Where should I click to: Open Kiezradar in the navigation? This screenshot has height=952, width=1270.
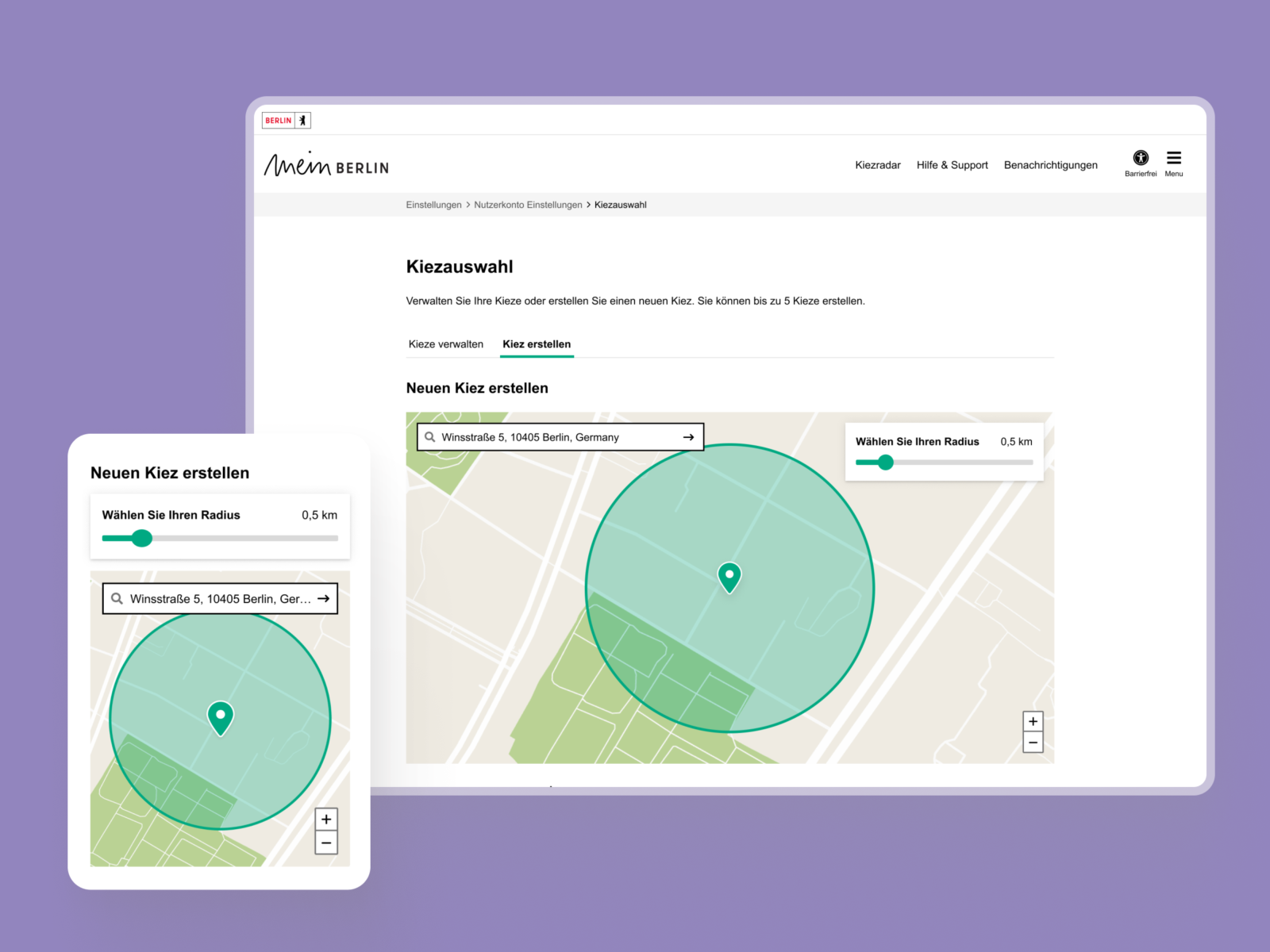878,165
